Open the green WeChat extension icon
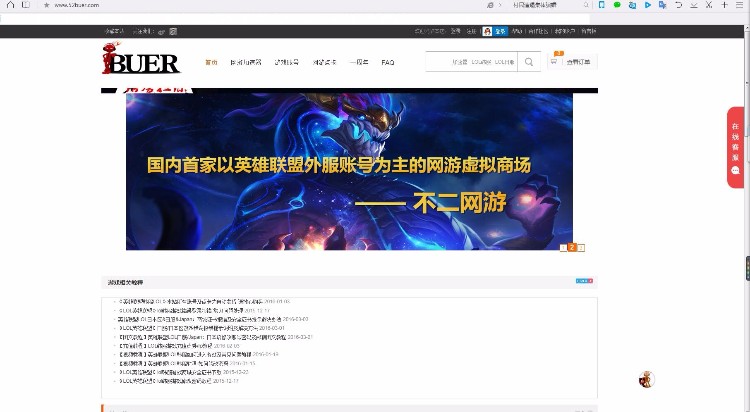 (x=617, y=5)
